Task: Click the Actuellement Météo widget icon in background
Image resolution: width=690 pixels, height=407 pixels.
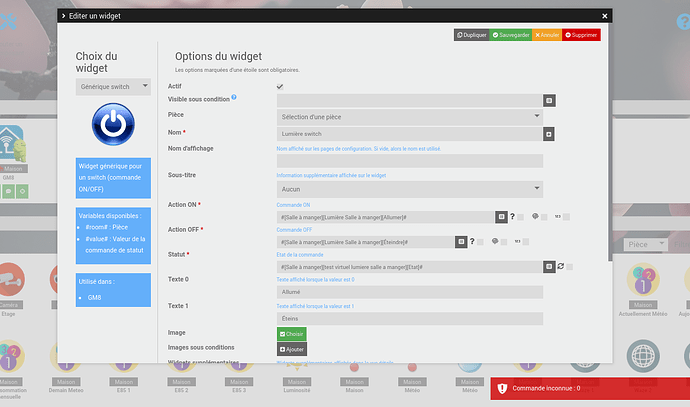Action: (x=643, y=279)
